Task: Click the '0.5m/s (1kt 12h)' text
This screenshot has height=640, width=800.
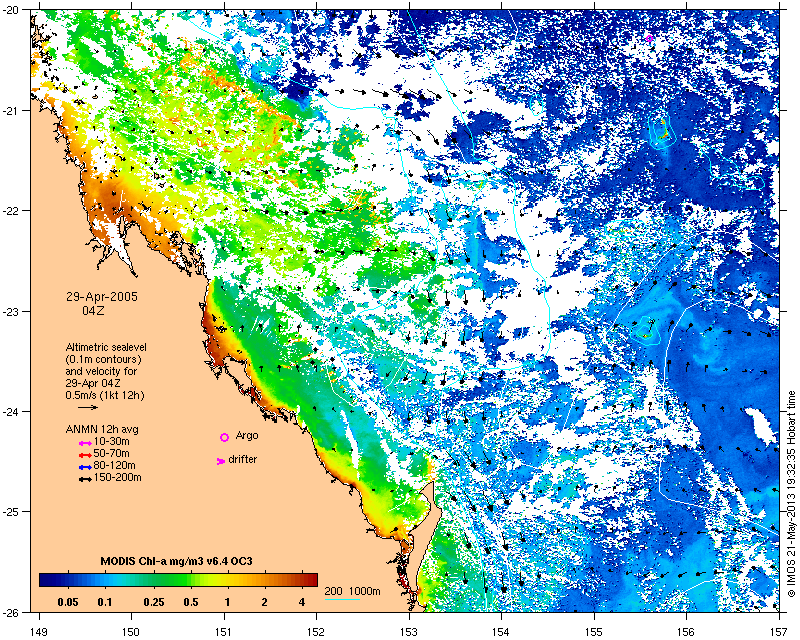Action: (x=105, y=395)
